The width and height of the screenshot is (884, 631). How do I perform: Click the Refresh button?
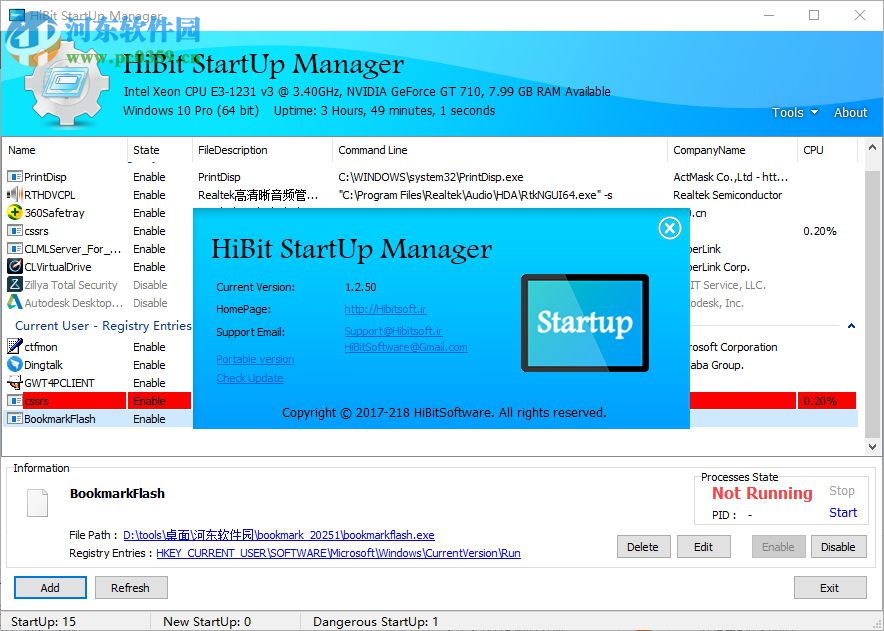(131, 587)
